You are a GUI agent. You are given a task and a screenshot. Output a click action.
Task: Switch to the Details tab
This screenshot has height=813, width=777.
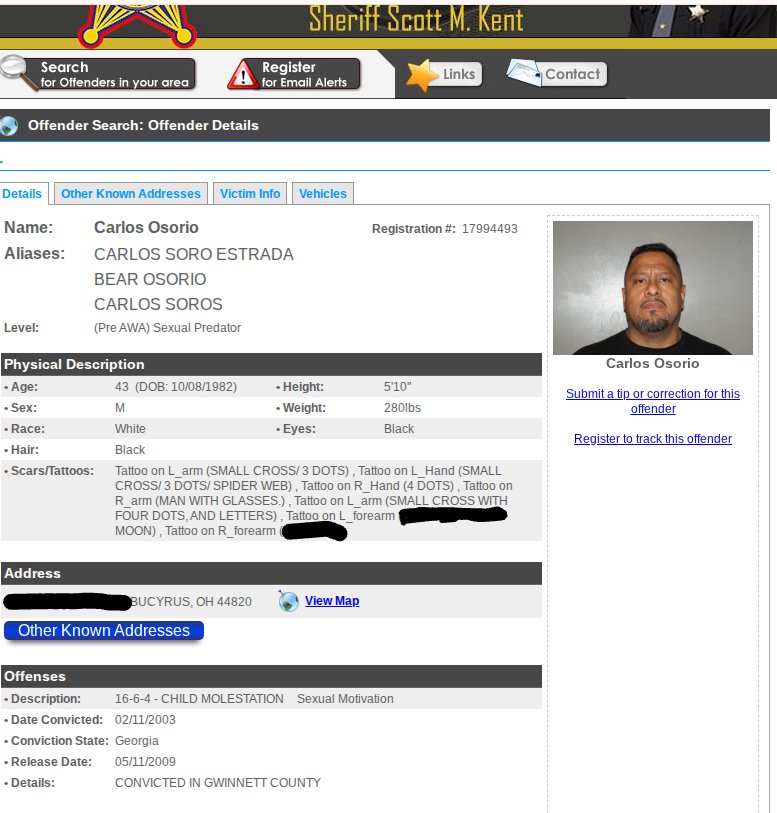(22, 194)
